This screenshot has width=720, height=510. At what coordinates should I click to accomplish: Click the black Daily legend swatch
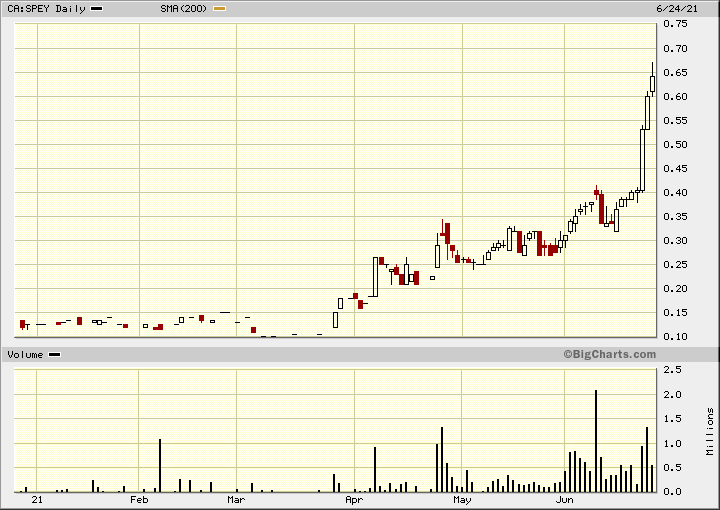click(x=96, y=9)
